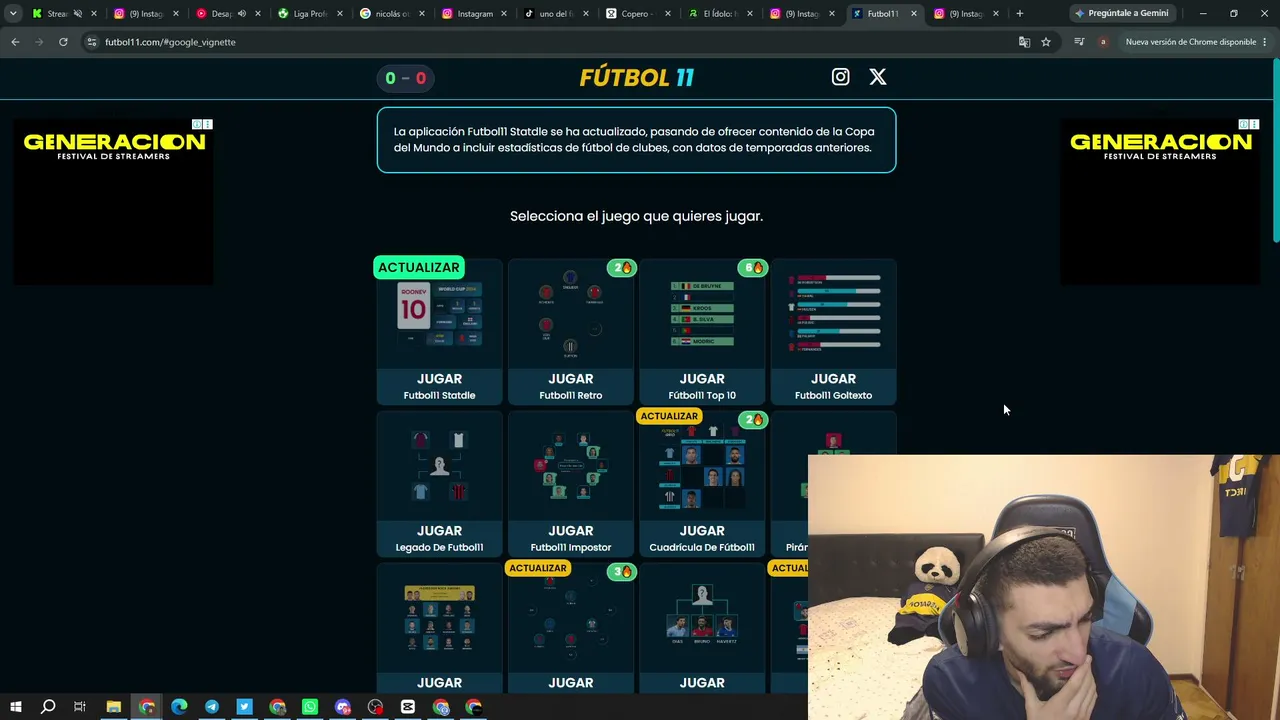Viewport: 1280px width, 720px height.
Task: Focus the address bar showing futbol11.com
Action: tap(550, 42)
